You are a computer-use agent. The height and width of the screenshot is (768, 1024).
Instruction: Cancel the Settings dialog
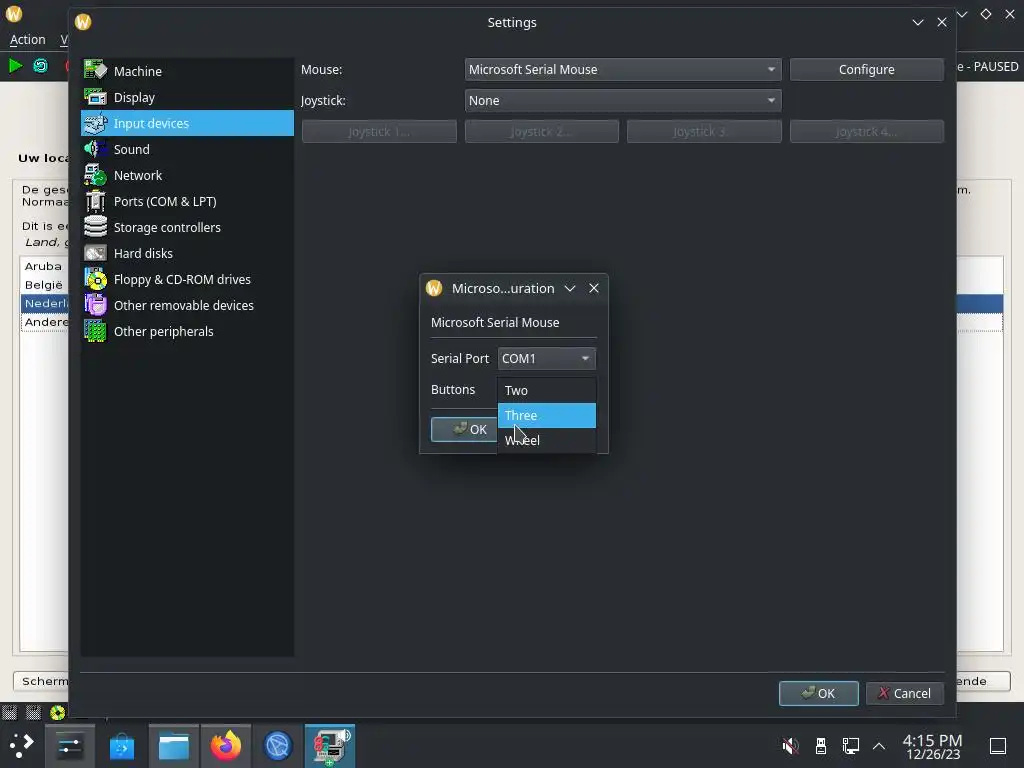click(x=904, y=694)
